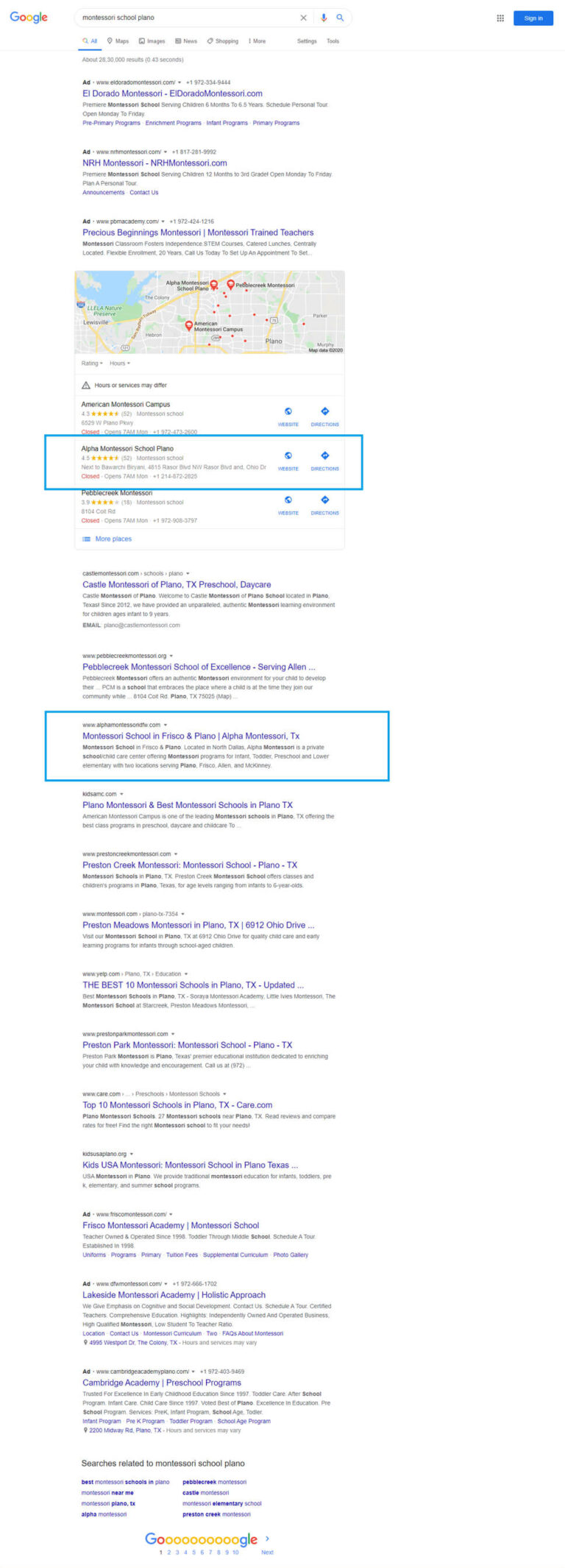Open the Google apps grid
Image resolution: width=565 pixels, height=1568 pixels.
(500, 18)
